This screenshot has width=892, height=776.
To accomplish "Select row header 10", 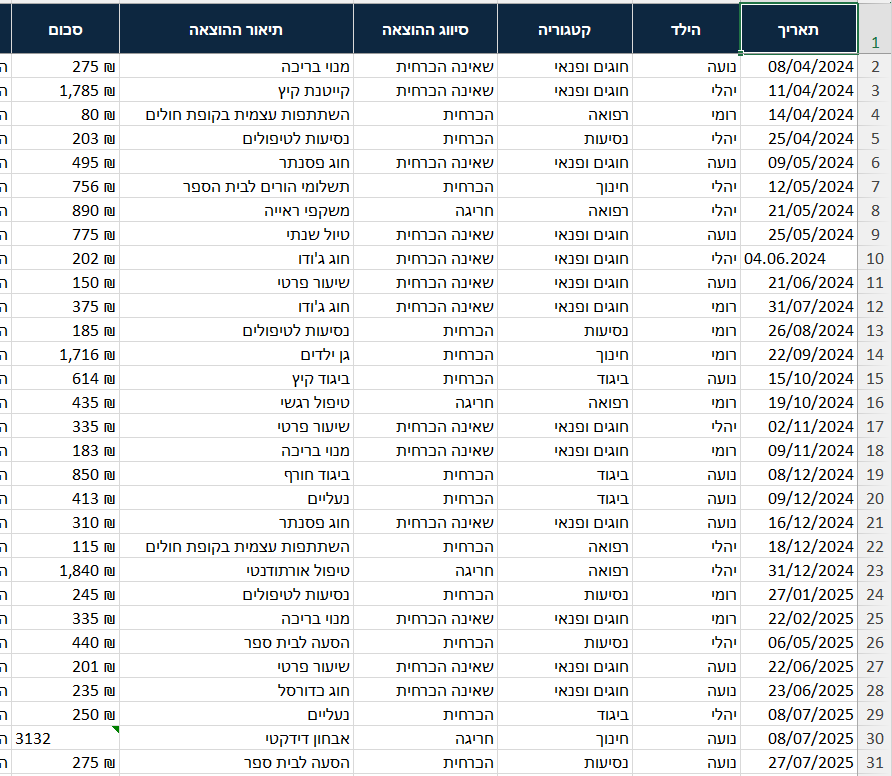I will pyautogui.click(x=875, y=259).
